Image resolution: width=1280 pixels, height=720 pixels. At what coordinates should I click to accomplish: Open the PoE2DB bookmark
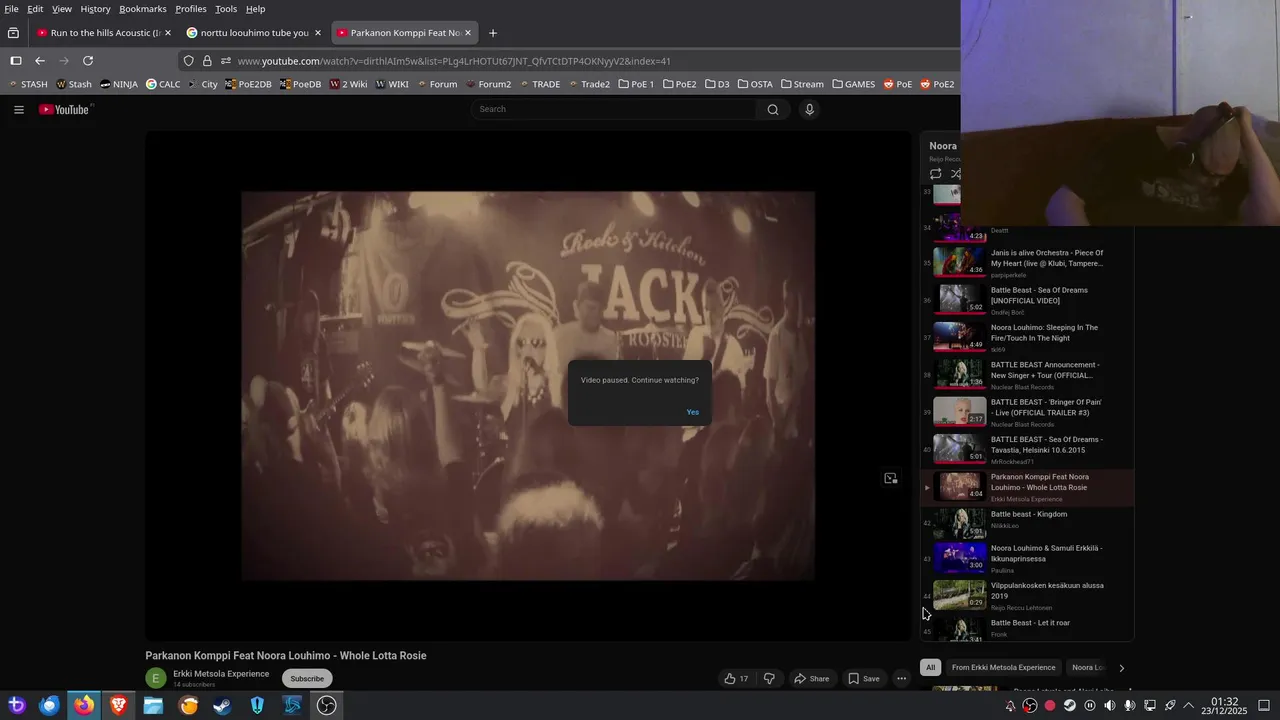248,84
